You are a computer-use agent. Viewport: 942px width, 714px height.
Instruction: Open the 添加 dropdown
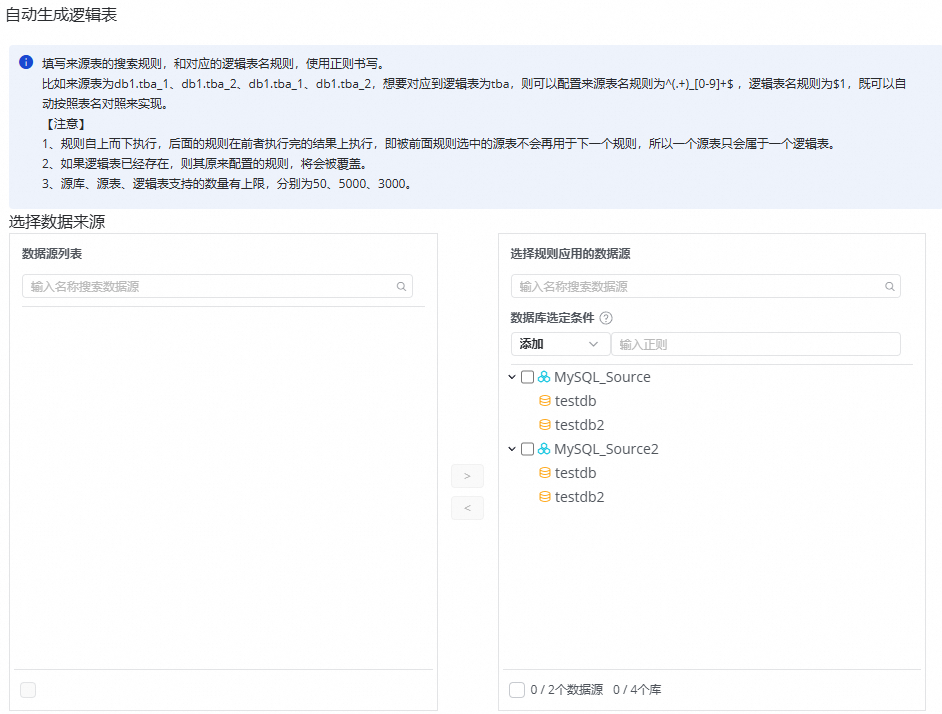[559, 343]
